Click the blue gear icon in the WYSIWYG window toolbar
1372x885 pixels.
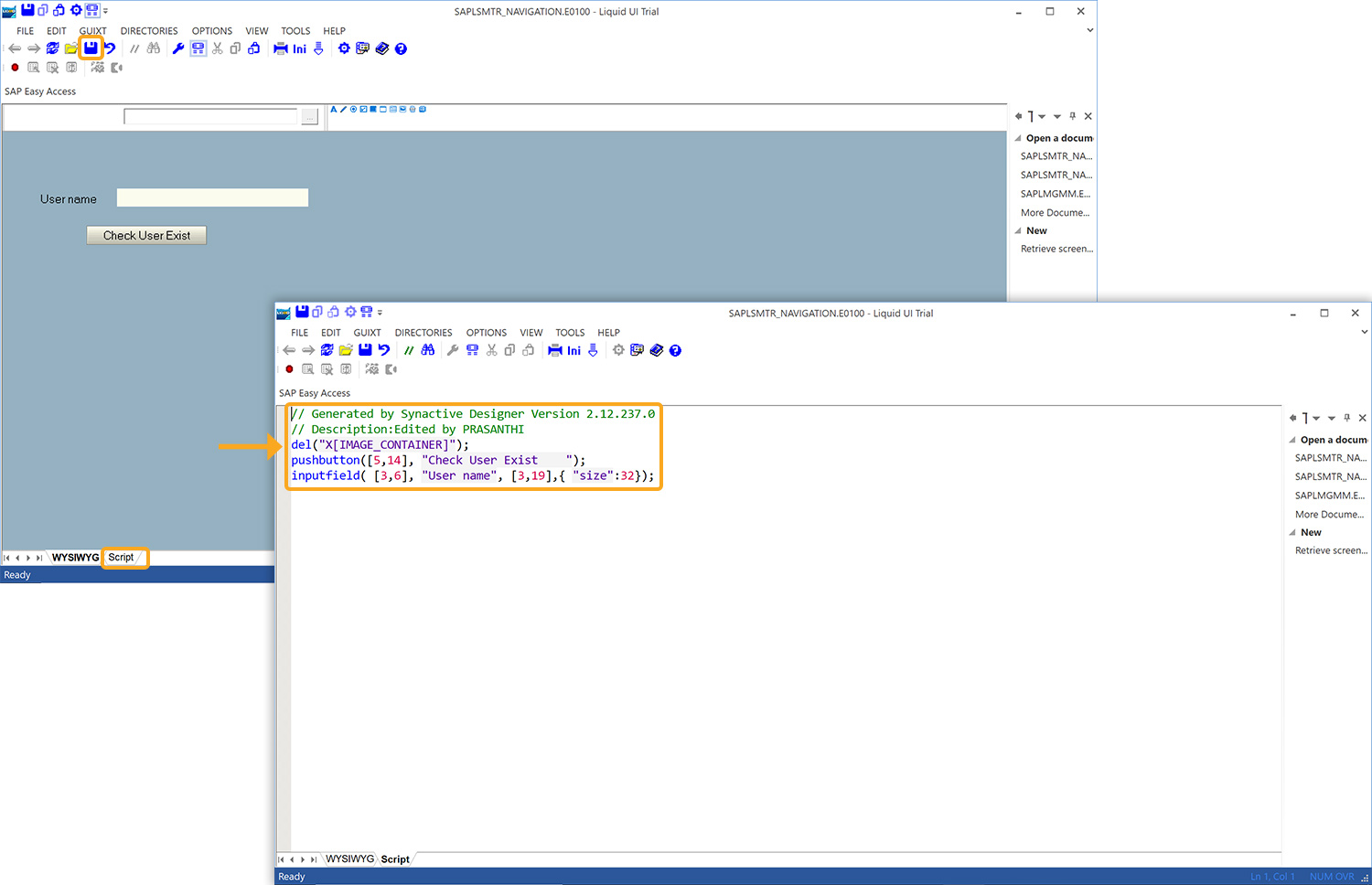[344, 48]
